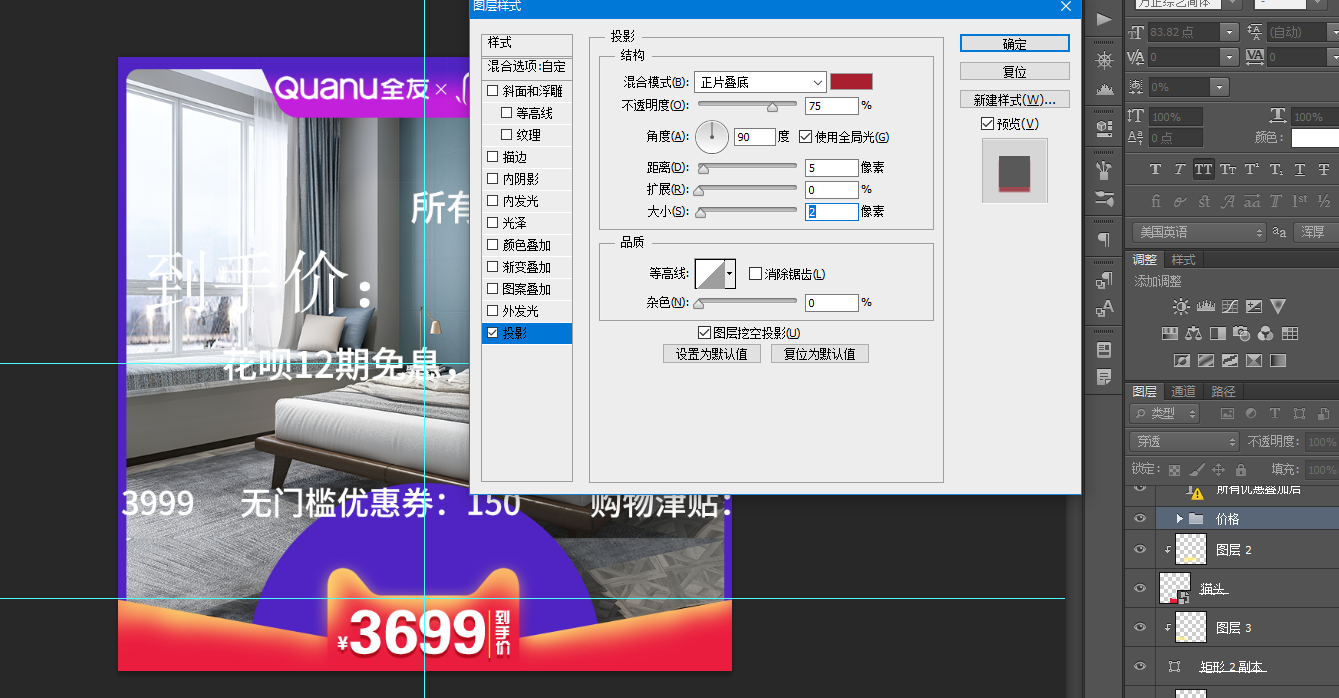Hide the 猫头 layer
The height and width of the screenshot is (698, 1339).
1140,588
